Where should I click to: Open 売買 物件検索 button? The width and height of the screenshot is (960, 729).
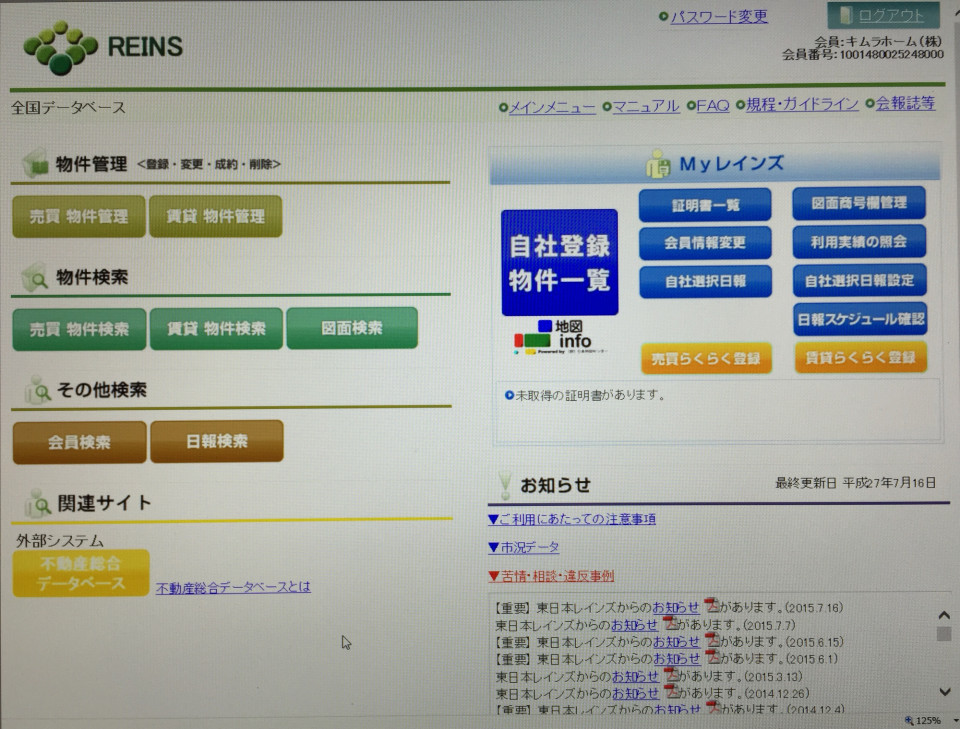click(79, 329)
